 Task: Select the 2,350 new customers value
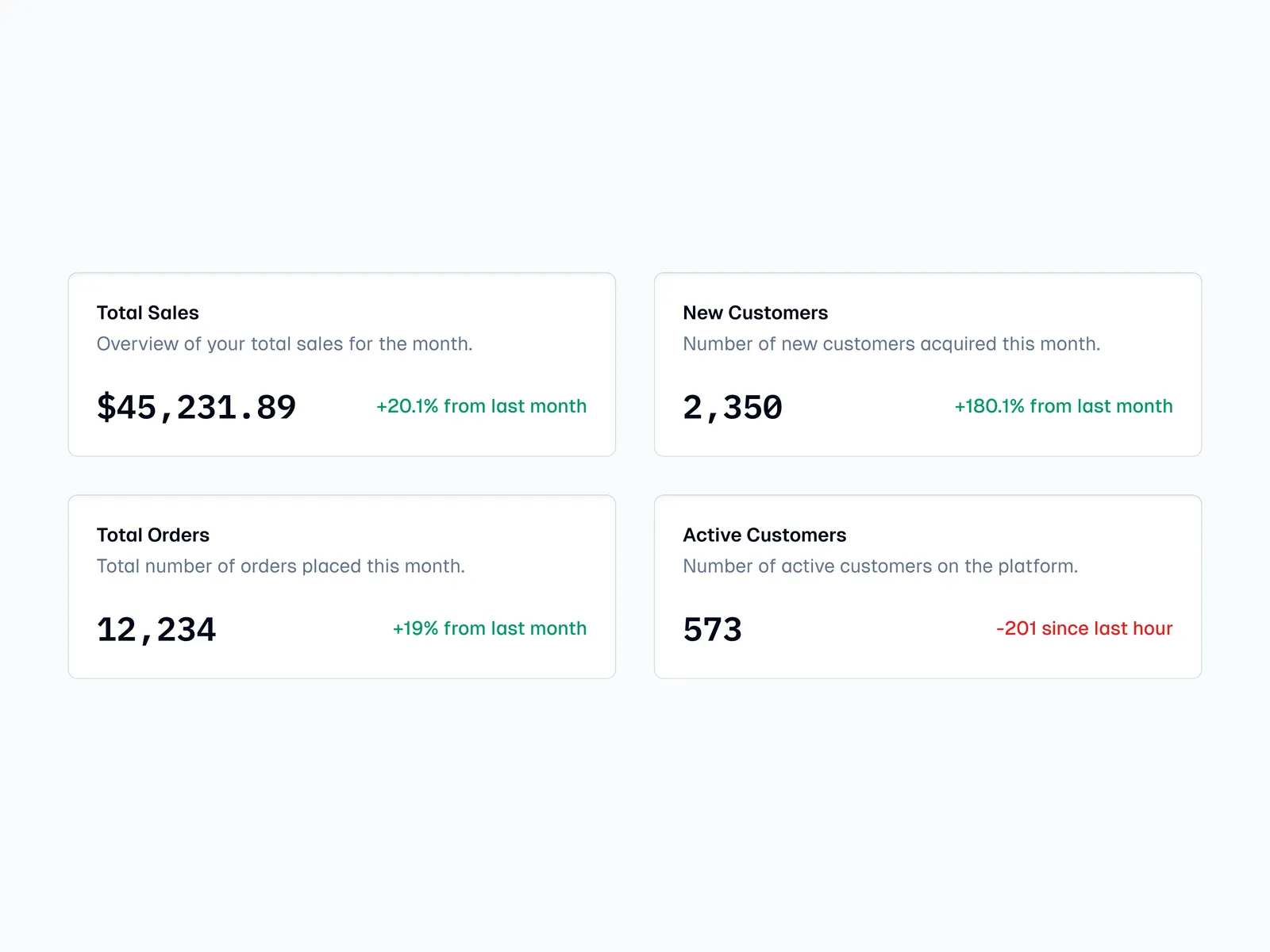[733, 407]
